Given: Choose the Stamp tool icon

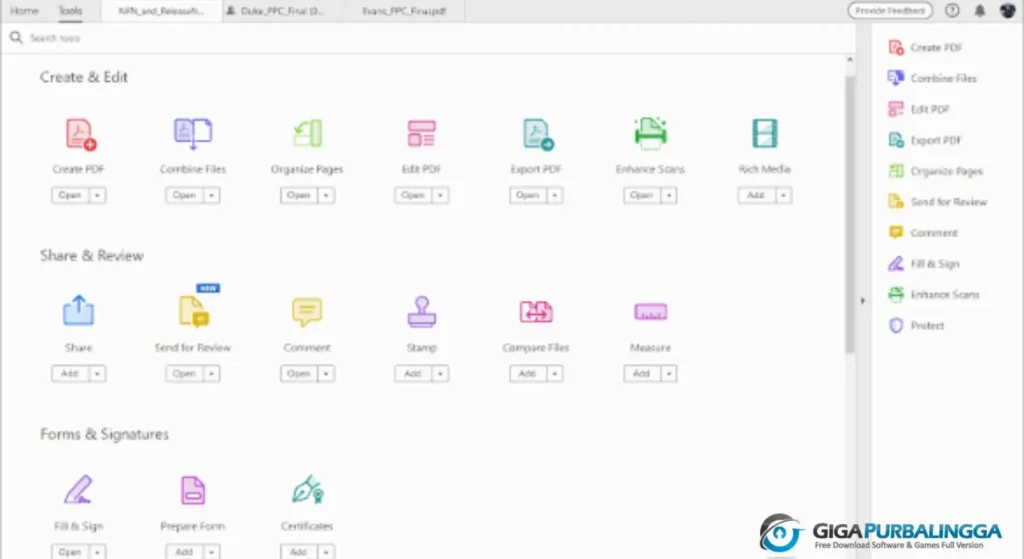Looking at the screenshot, I should click(421, 311).
